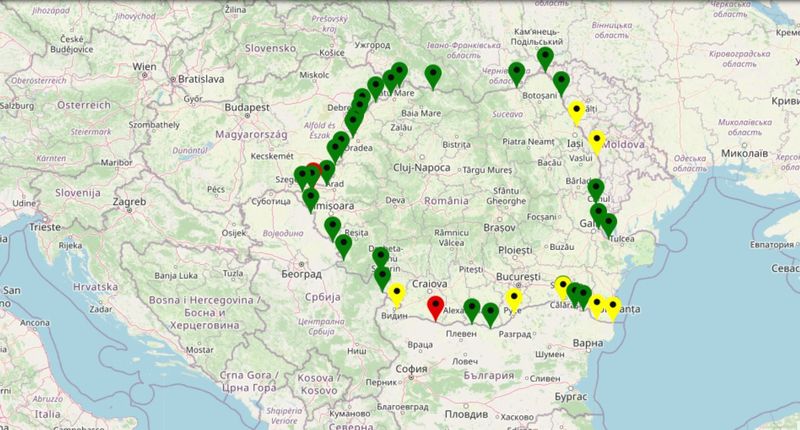
Task: Click the Wien city label
Action: 144,67
